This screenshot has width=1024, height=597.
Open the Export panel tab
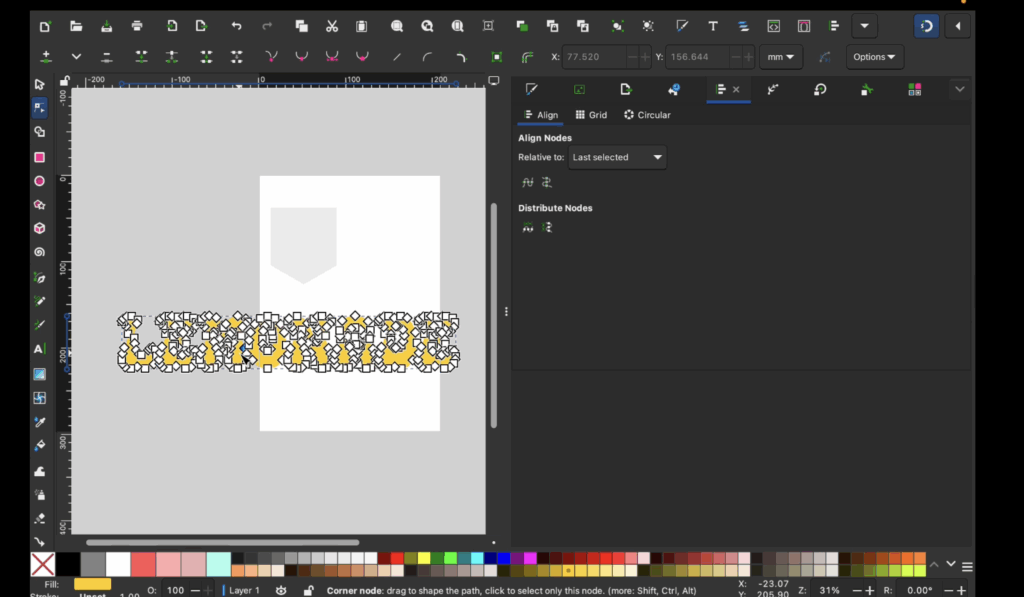(626, 89)
